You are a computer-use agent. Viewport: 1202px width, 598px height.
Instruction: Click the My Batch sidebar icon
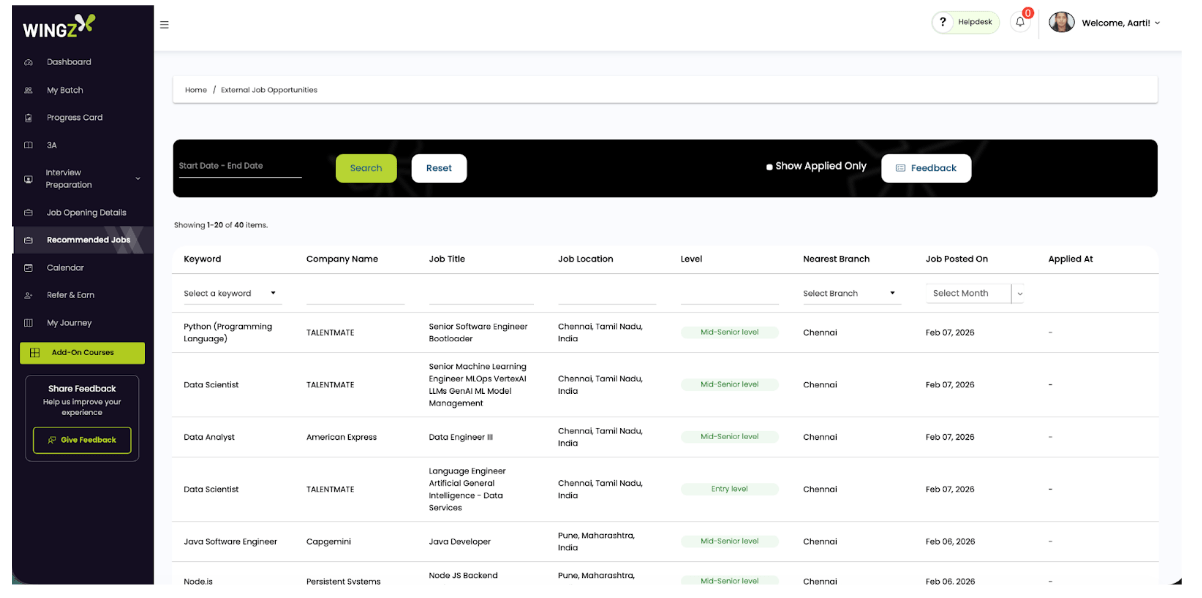point(28,90)
